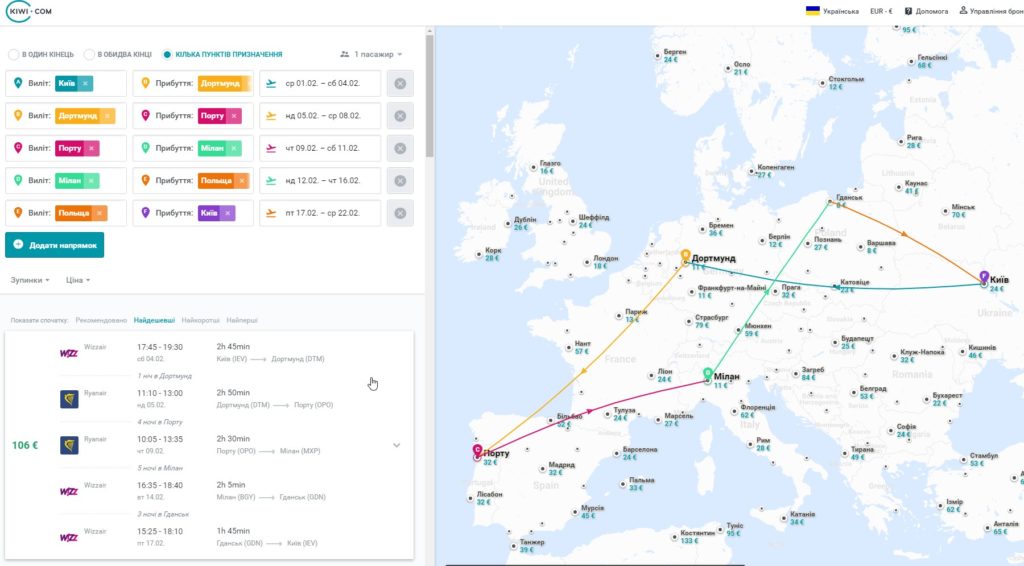The width and height of the screenshot is (1024, 566).
Task: Open the 1 пасажир dropdown
Action: click(x=371, y=54)
